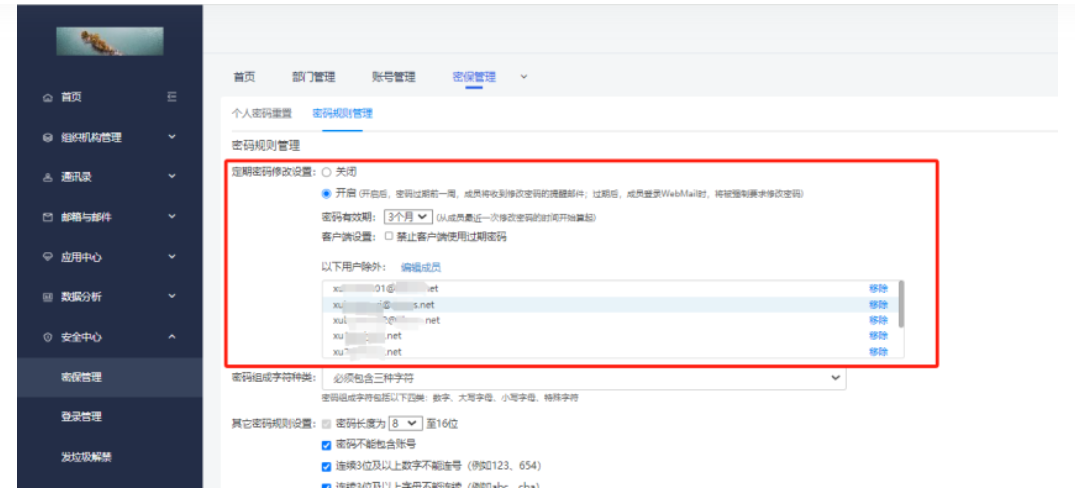Viewport: 1075px width, 504px height.
Task: Expand the 通讯录 menu chevron
Action: tap(172, 177)
